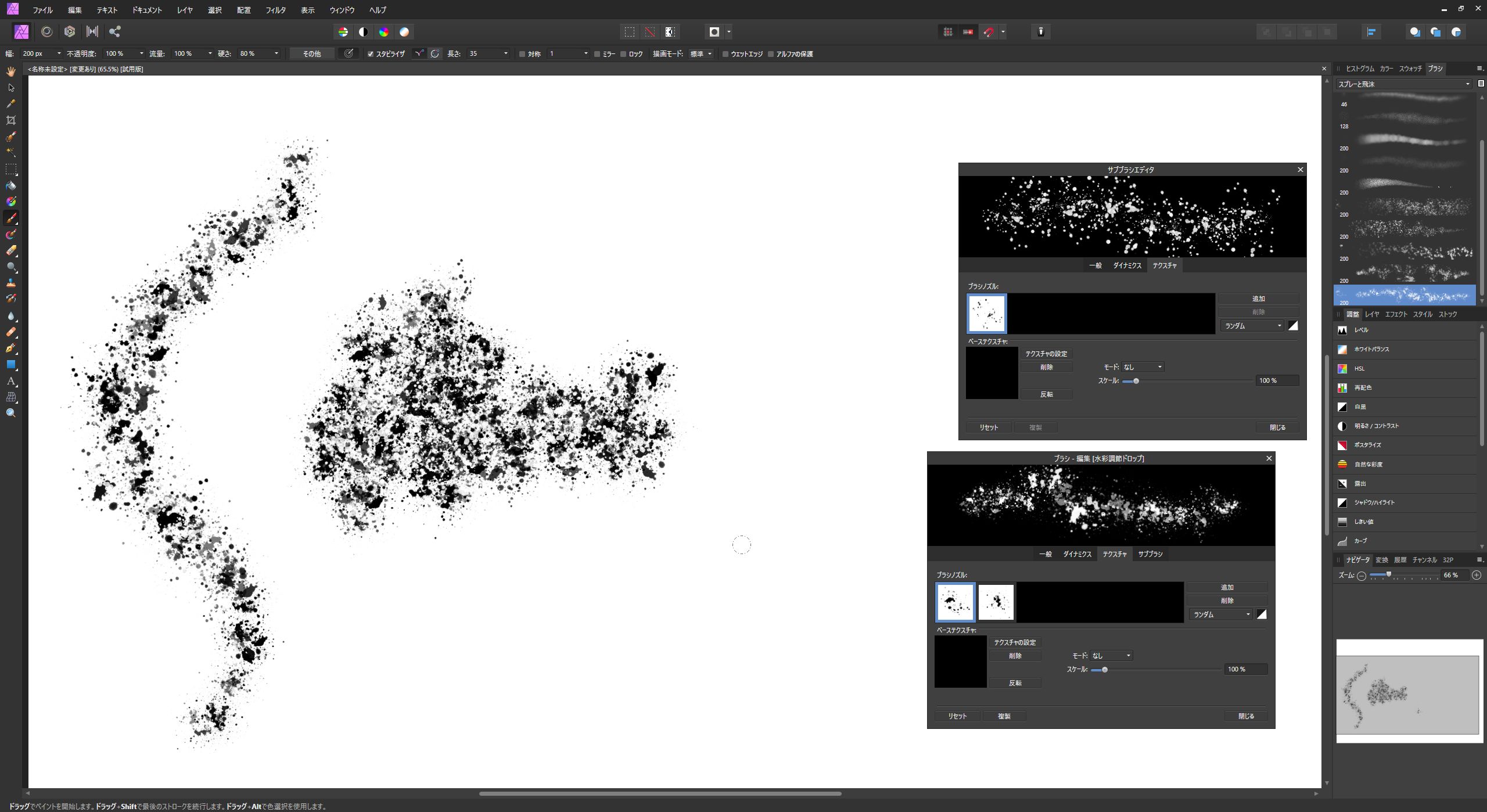Select the Mesh Warp tool
Viewport: 1487px width, 812px height.
tap(11, 397)
